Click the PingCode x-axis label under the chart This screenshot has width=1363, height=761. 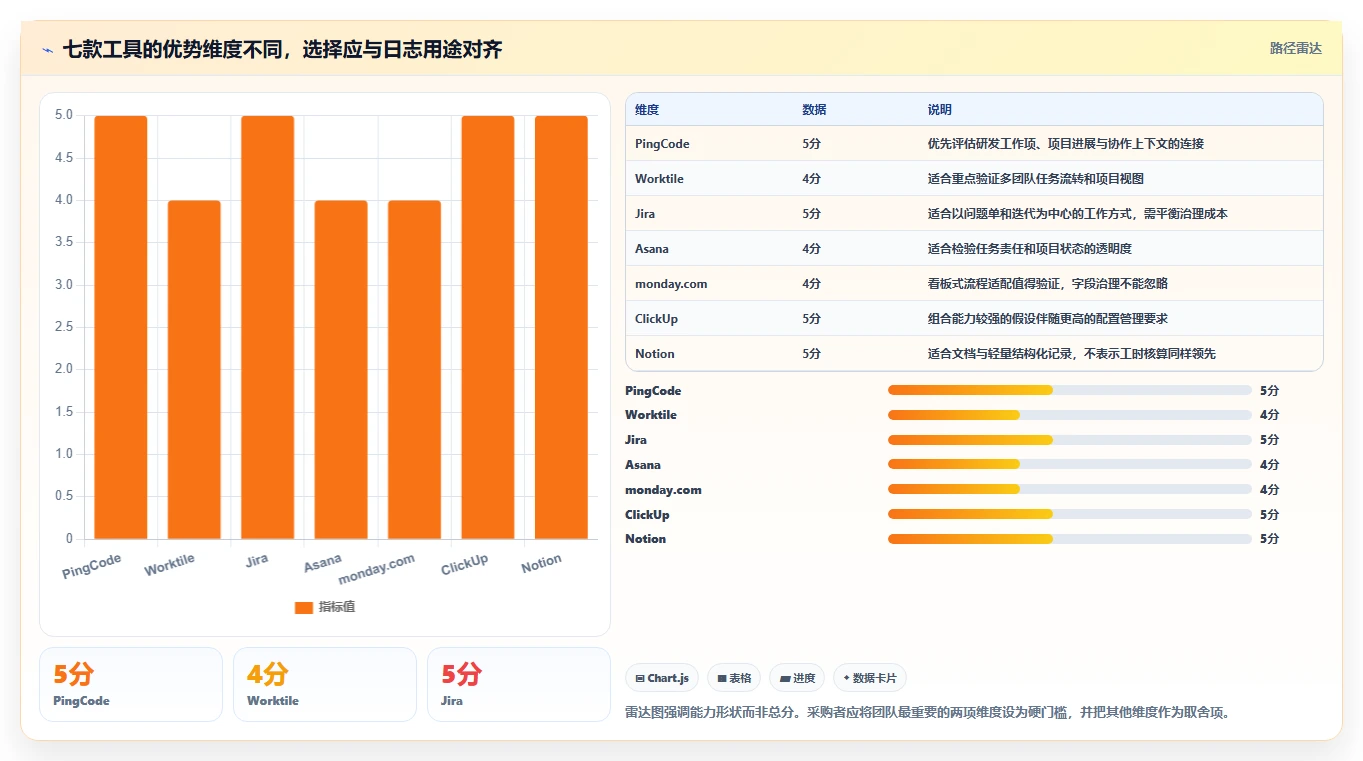(92, 566)
